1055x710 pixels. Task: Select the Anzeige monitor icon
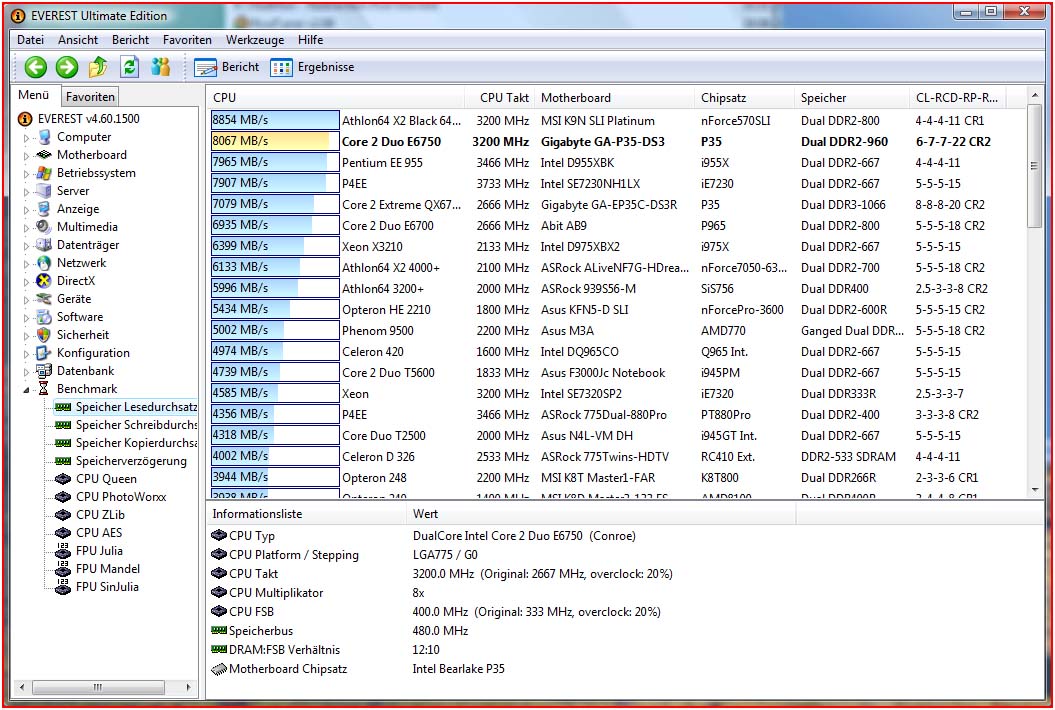[x=44, y=209]
